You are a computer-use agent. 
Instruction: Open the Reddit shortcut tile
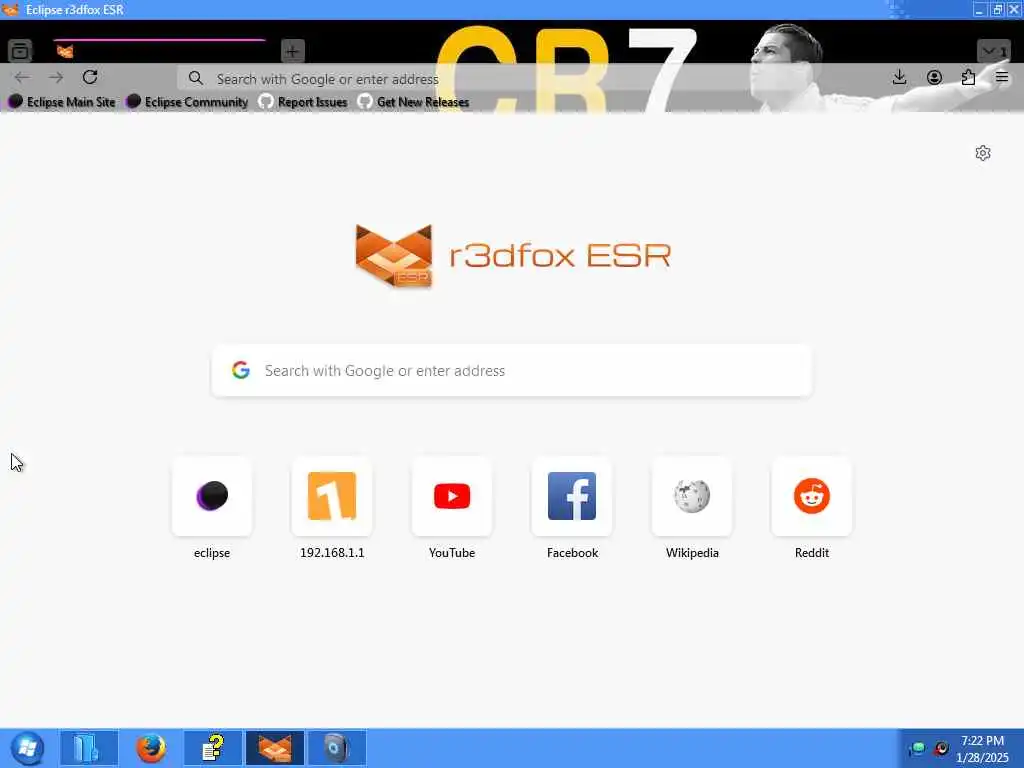(x=812, y=496)
